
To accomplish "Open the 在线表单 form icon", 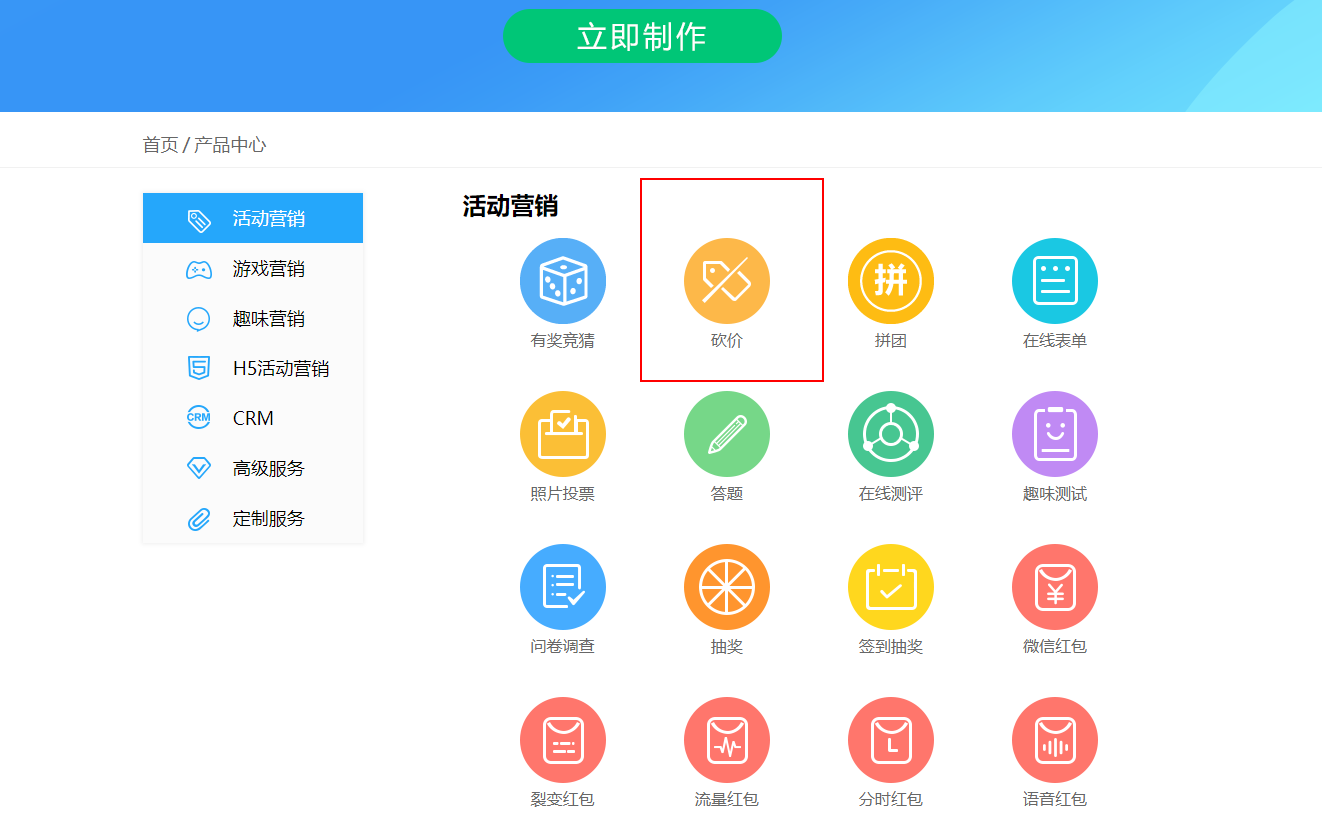I will pos(1055,281).
